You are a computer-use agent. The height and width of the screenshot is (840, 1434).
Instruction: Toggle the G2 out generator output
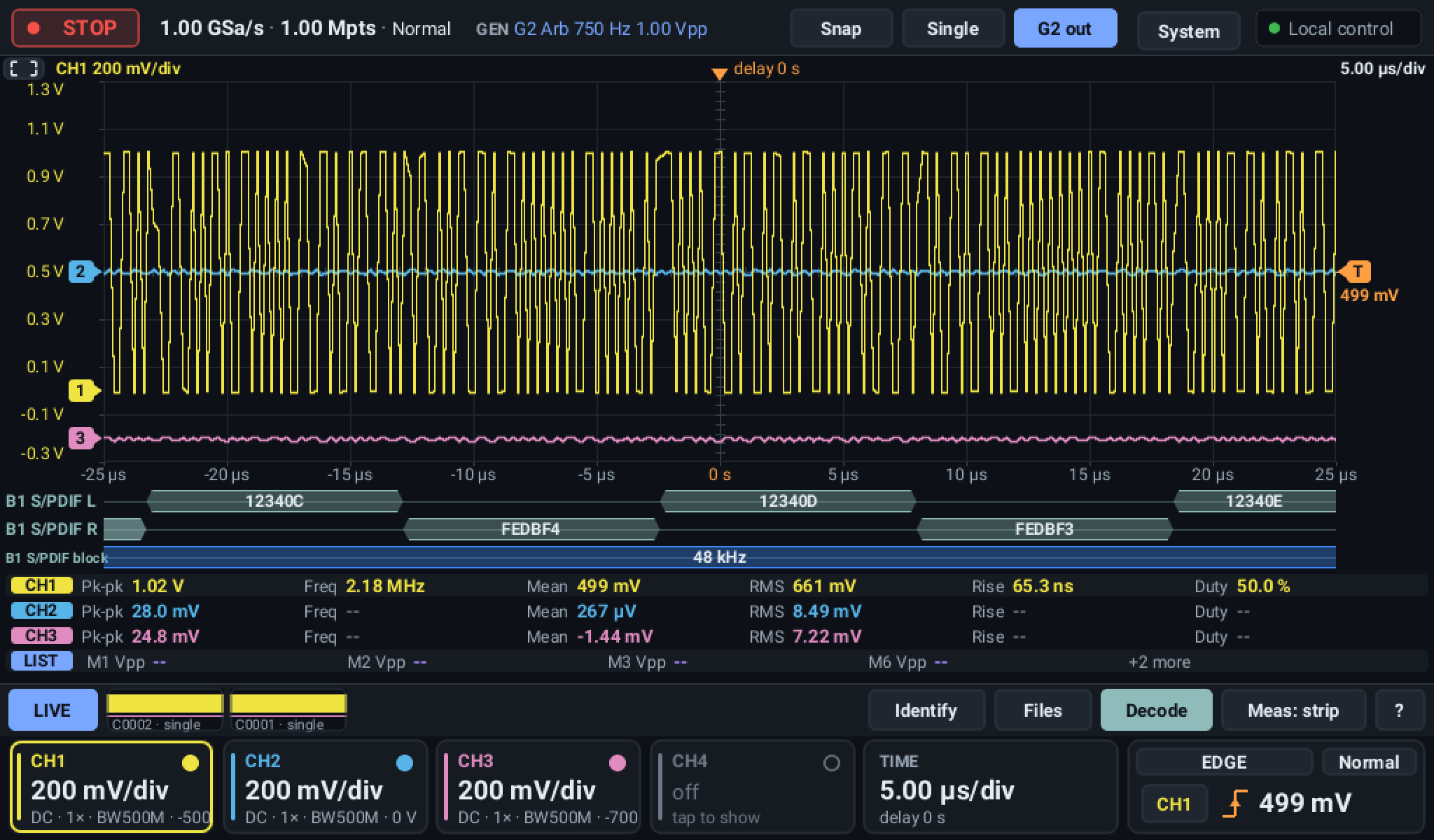[x=1064, y=29]
